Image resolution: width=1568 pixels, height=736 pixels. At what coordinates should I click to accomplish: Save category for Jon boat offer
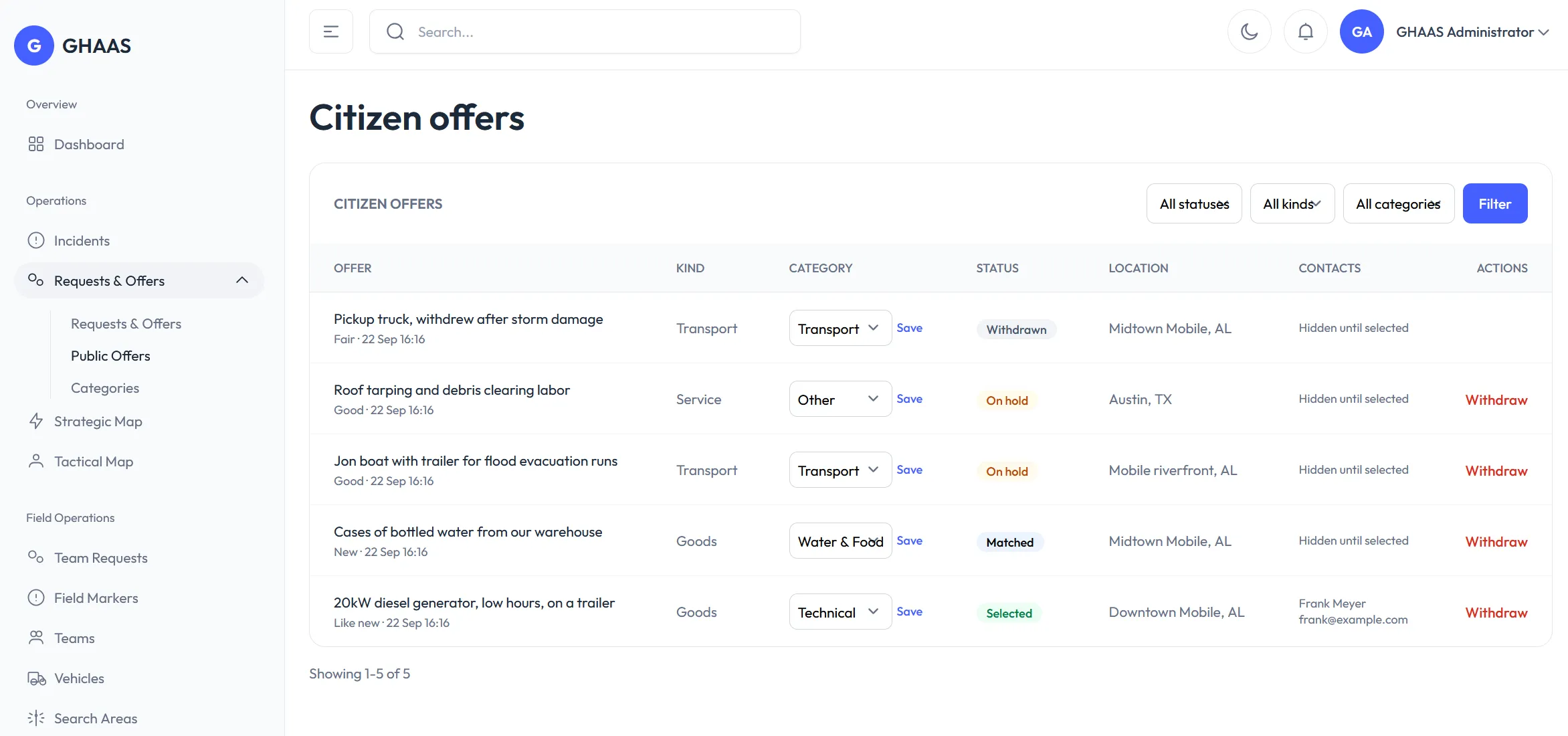click(x=909, y=470)
